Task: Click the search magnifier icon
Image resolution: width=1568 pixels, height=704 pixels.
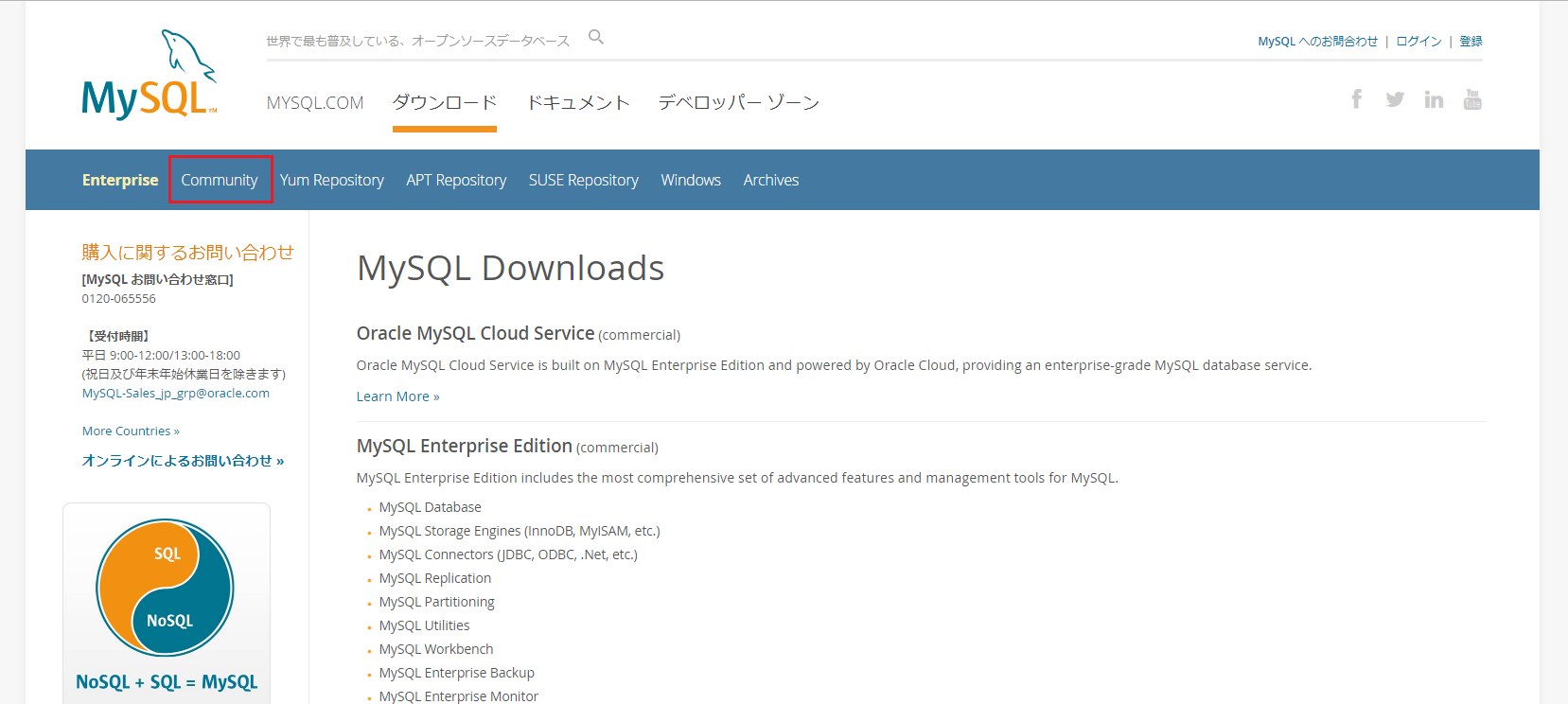Action: coord(596,37)
